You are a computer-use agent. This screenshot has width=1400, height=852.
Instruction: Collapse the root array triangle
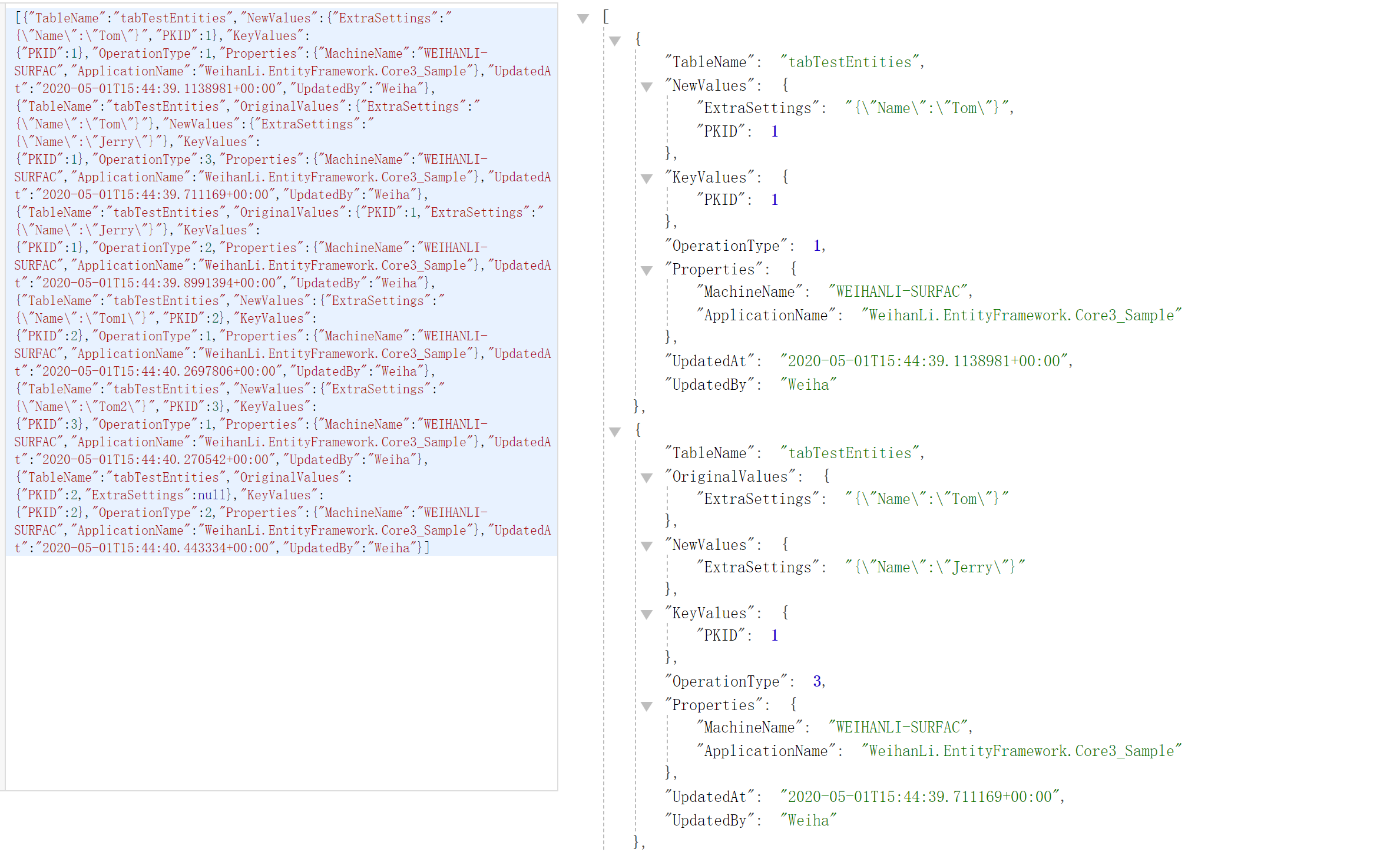583,18
